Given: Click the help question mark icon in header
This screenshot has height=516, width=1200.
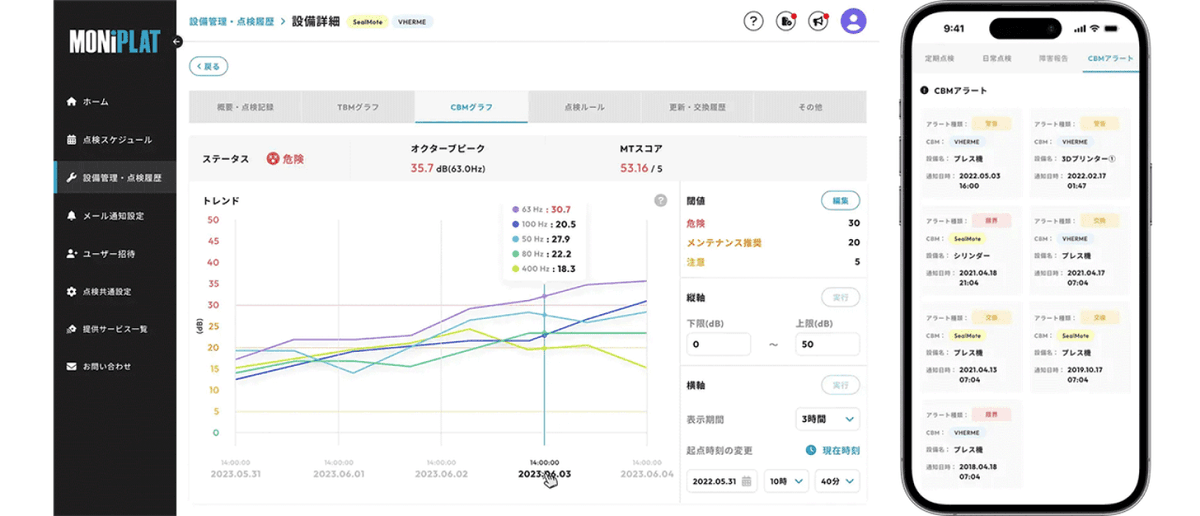Looking at the screenshot, I should [753, 21].
